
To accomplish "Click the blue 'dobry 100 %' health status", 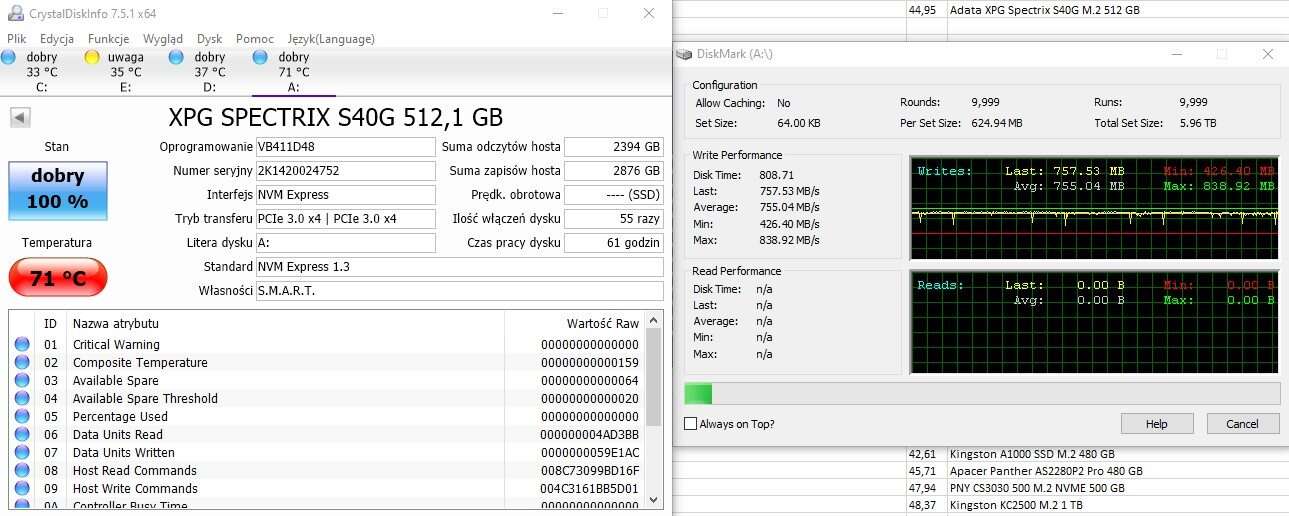I will click(x=57, y=190).
